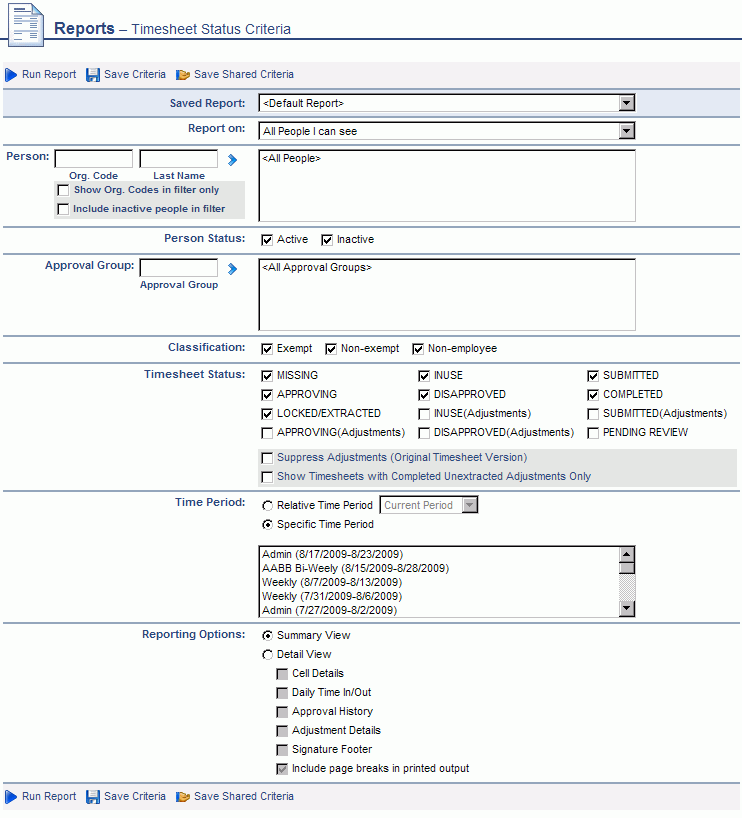Viewport: 742px width, 818px height.
Task: Click the bottom Save Shared Criteria link text
Action: point(244,796)
